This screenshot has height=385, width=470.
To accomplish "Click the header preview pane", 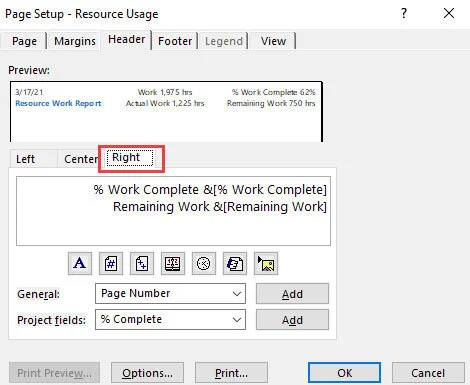I will (166, 112).
